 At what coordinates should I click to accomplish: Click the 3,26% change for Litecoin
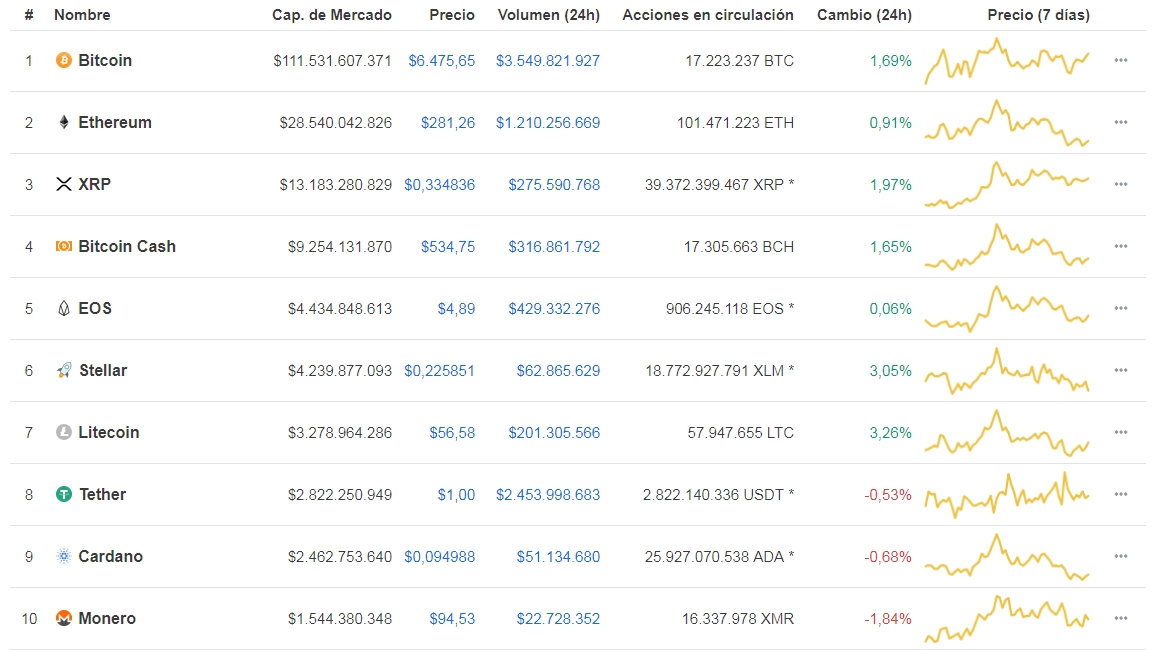[891, 432]
